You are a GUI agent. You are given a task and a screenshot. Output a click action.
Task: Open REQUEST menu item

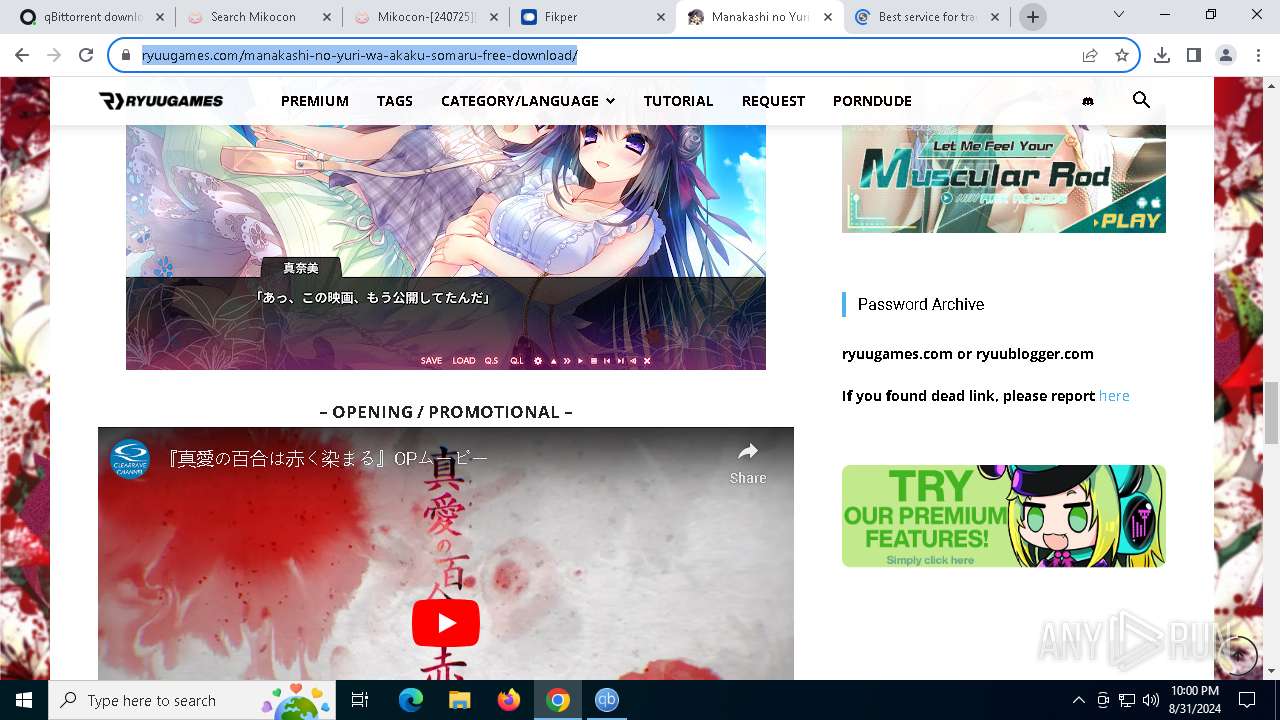[x=773, y=101]
